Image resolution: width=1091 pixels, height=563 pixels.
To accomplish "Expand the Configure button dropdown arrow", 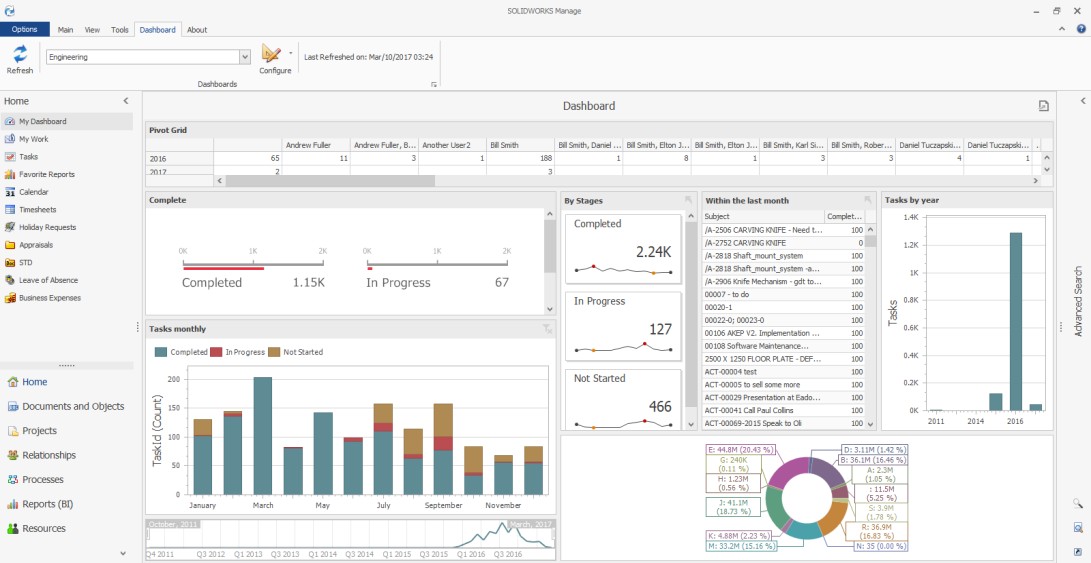I will tap(290, 52).
